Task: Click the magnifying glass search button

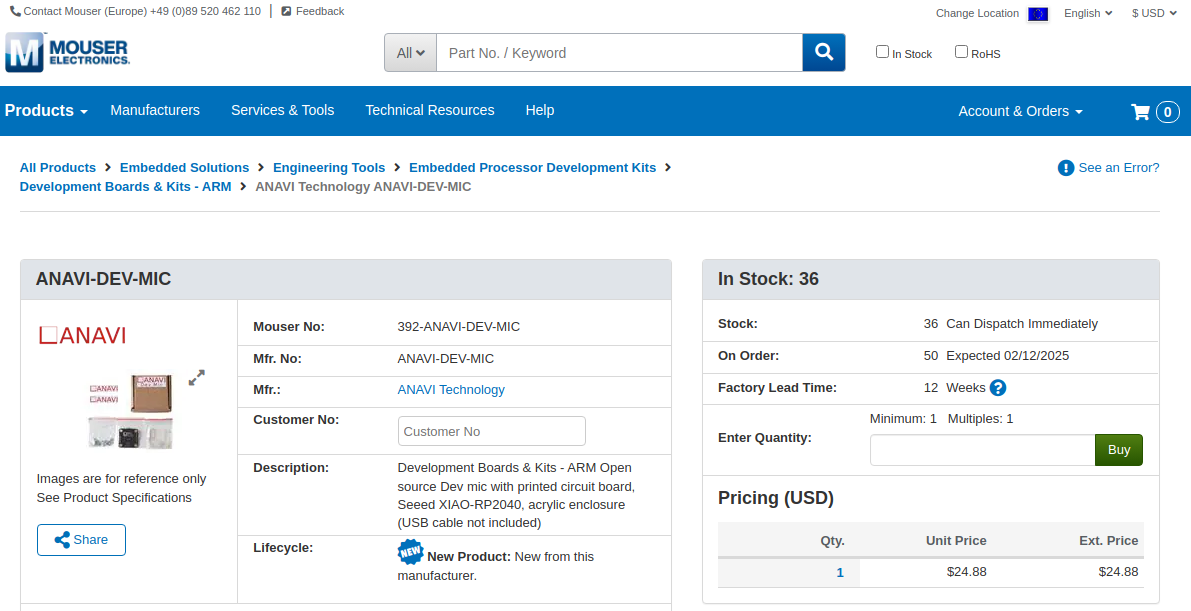Action: (823, 53)
